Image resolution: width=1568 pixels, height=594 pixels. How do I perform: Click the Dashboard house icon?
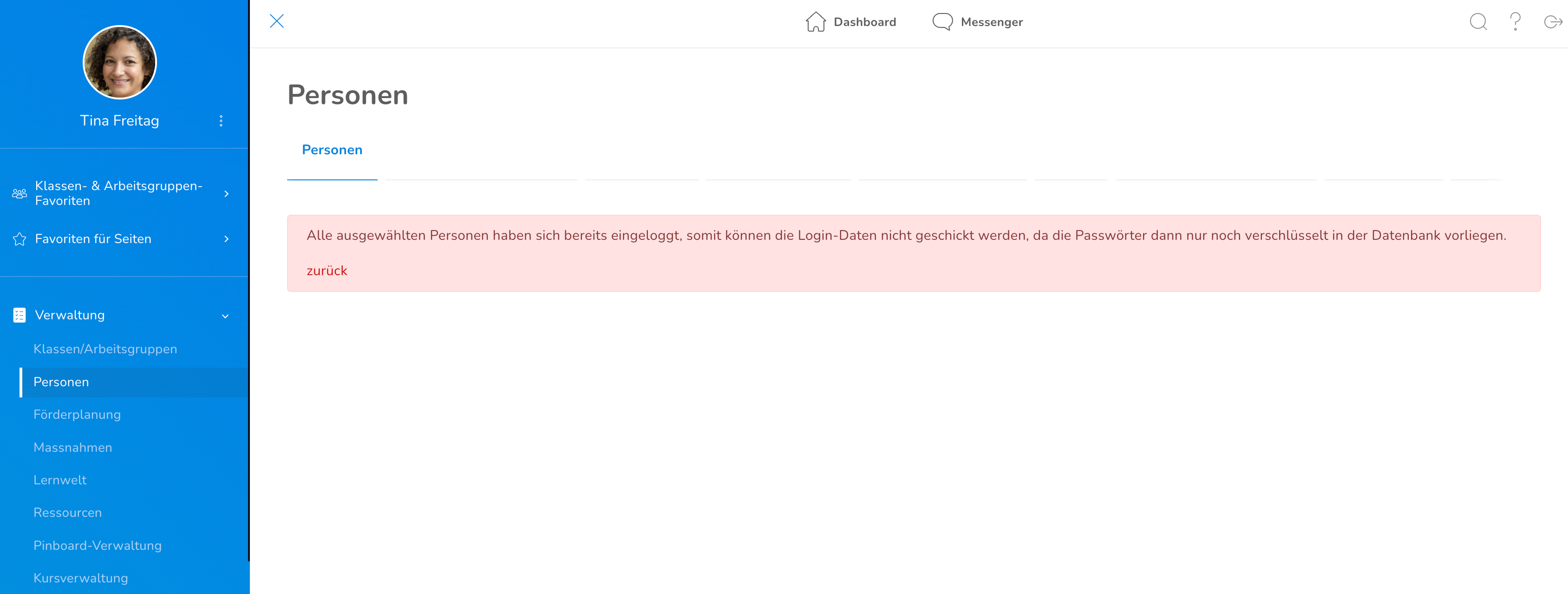815,22
